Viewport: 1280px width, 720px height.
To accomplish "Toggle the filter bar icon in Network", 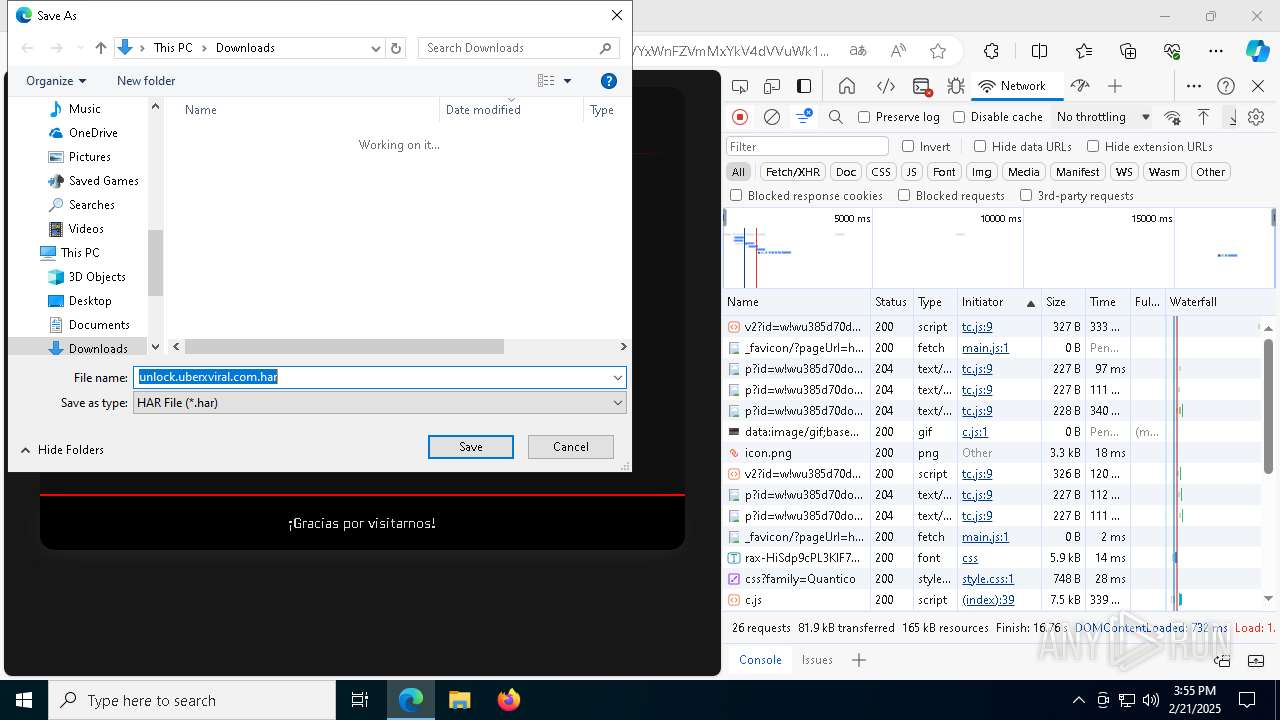I will [804, 117].
